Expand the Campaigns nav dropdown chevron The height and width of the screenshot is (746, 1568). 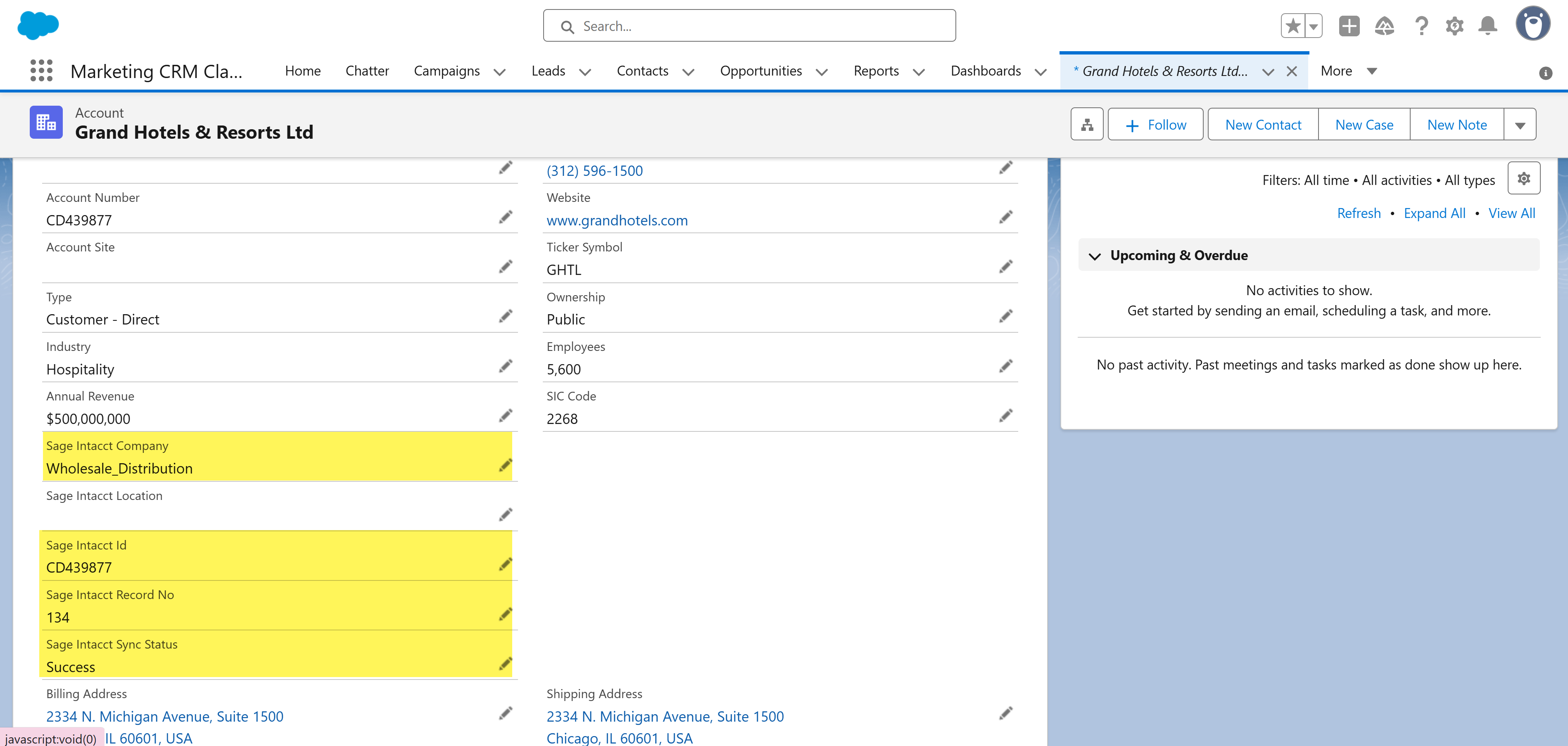point(499,72)
